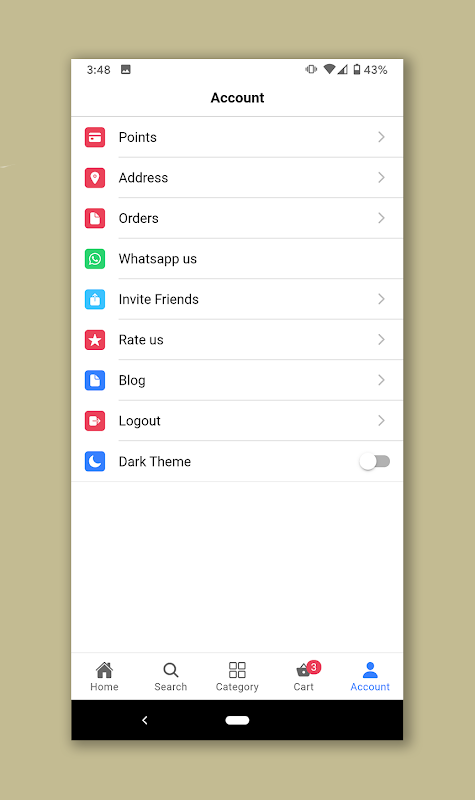Open the Cart with 3 items
Image resolution: width=475 pixels, height=800 pixels.
304,677
